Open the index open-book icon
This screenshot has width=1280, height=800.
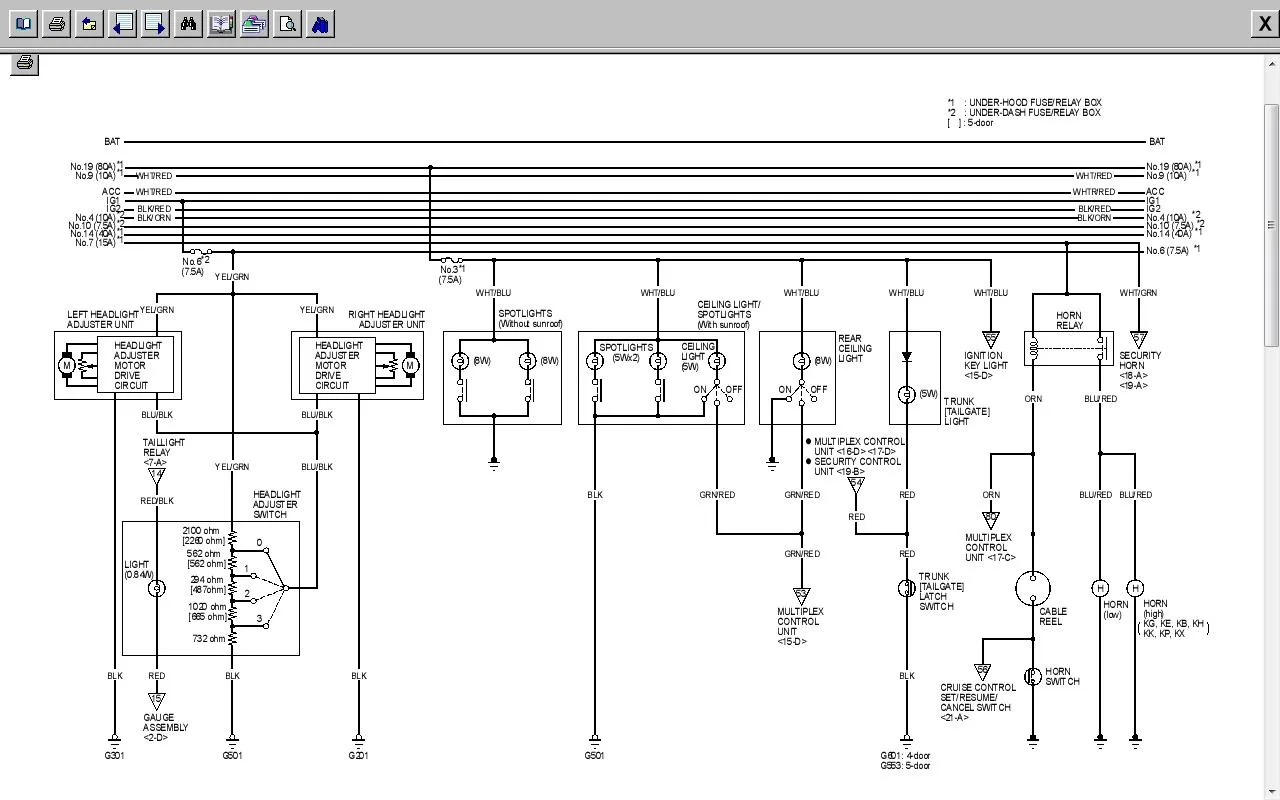(222, 24)
